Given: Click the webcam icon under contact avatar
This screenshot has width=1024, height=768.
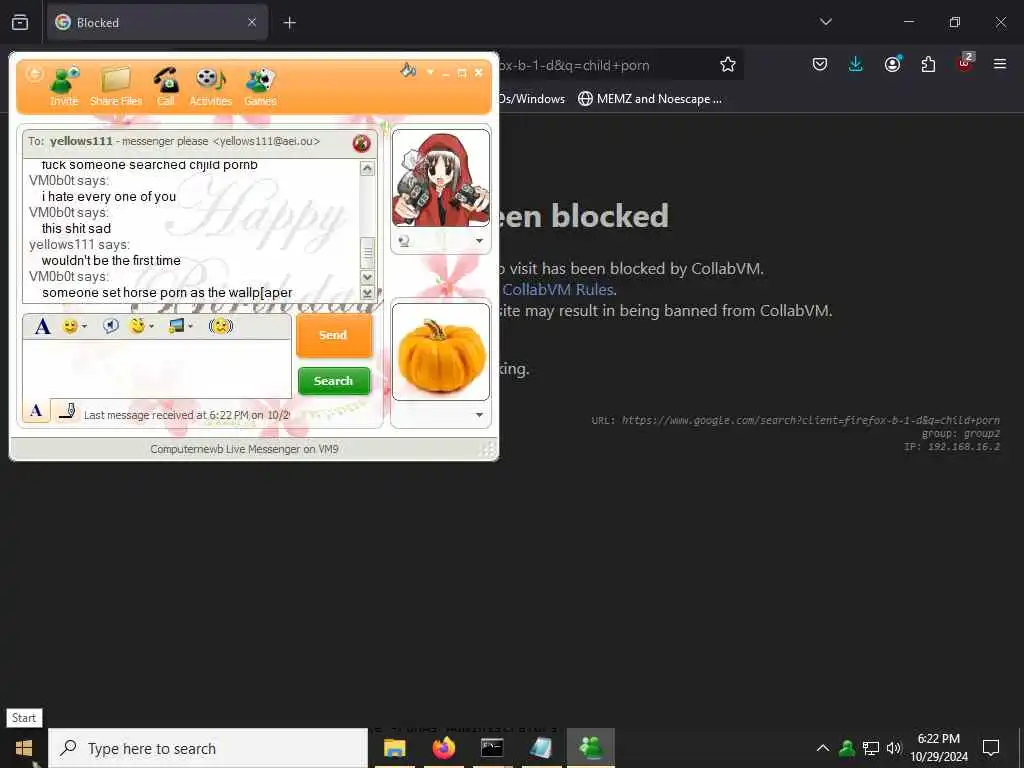Looking at the screenshot, I should point(404,241).
